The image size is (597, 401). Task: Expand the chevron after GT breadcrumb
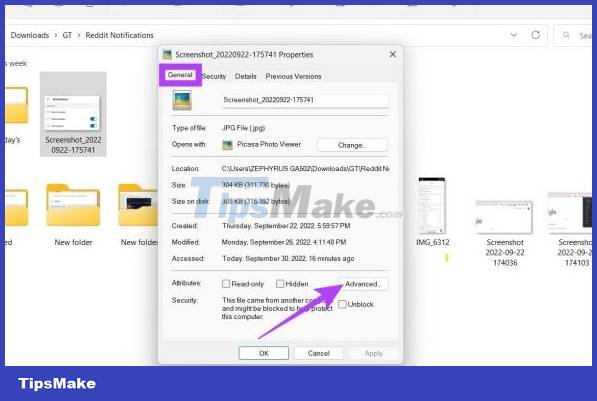click(x=79, y=35)
